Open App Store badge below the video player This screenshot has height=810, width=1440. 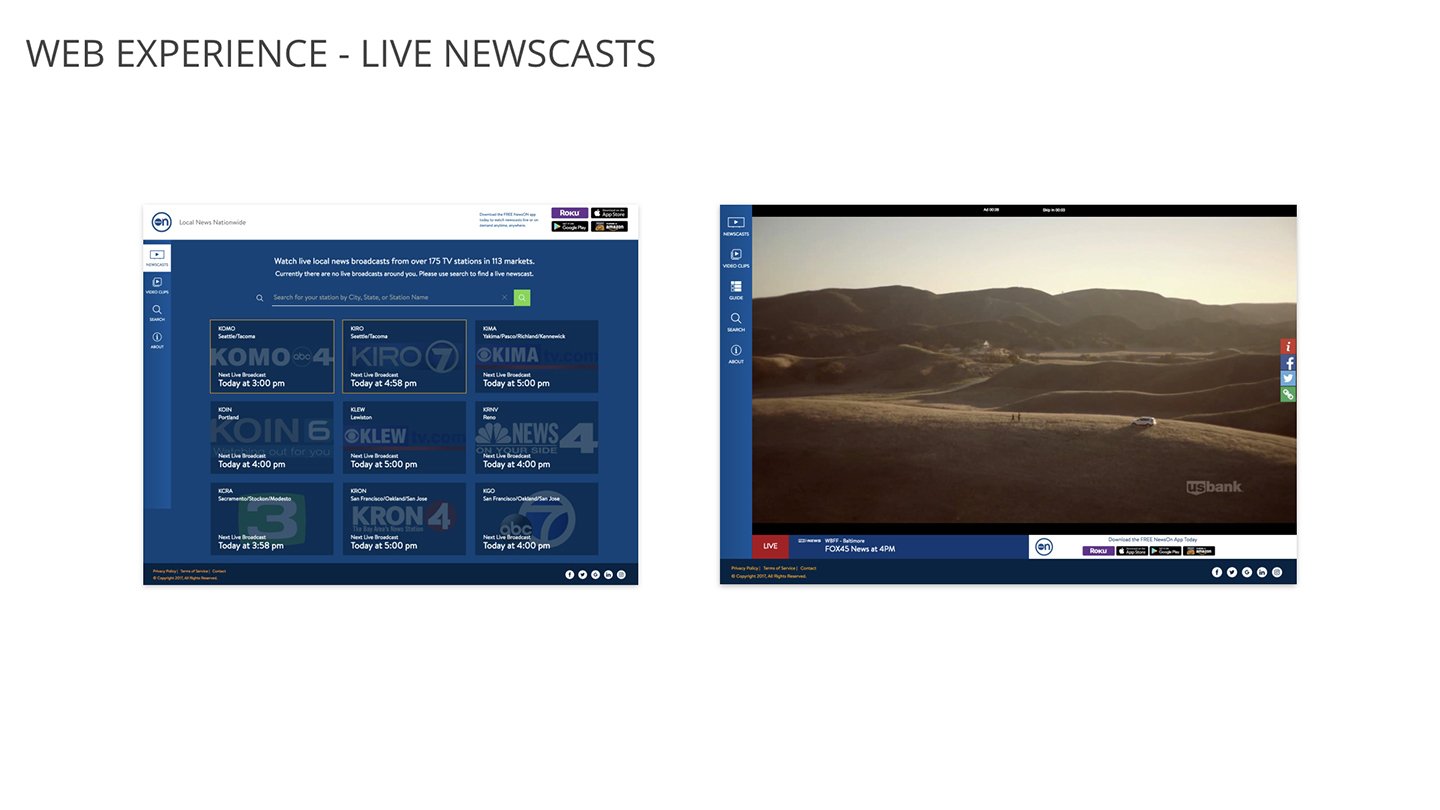click(1132, 551)
